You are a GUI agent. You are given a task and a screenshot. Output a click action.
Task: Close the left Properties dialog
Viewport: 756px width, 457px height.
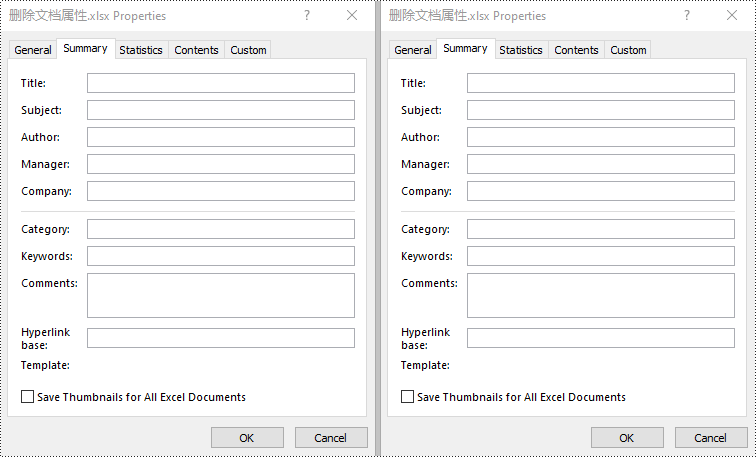[x=352, y=15]
